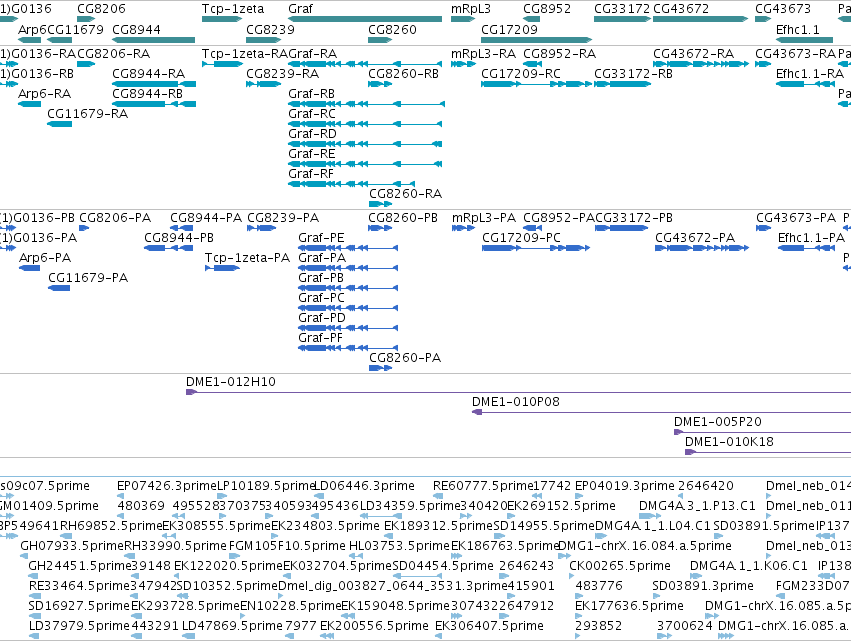
Task: Open the LD06446.3prime EST label
Action: coord(365,486)
